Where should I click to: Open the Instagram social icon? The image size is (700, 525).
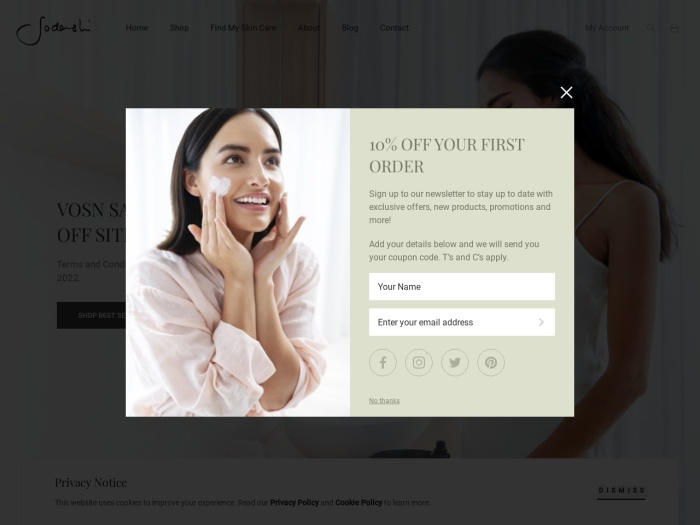tap(419, 362)
